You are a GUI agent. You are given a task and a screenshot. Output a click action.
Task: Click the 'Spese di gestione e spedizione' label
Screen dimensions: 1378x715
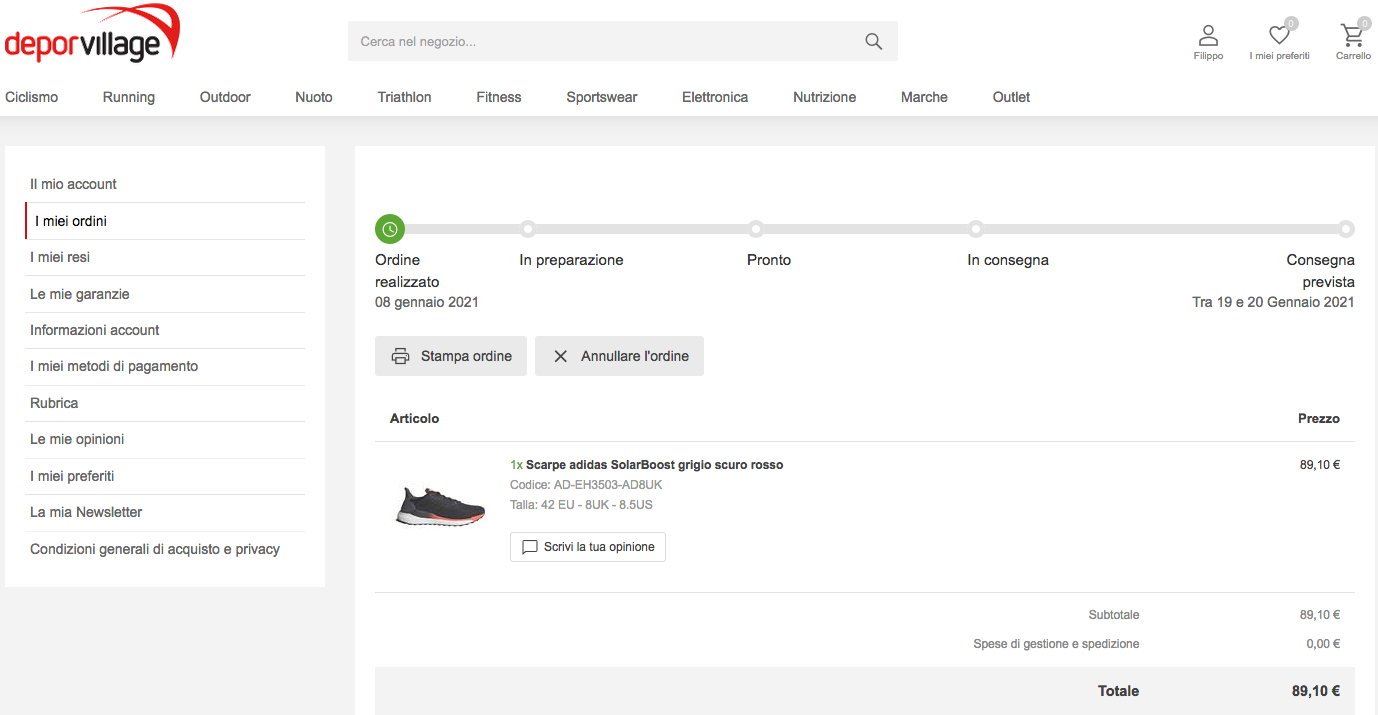coord(1056,644)
